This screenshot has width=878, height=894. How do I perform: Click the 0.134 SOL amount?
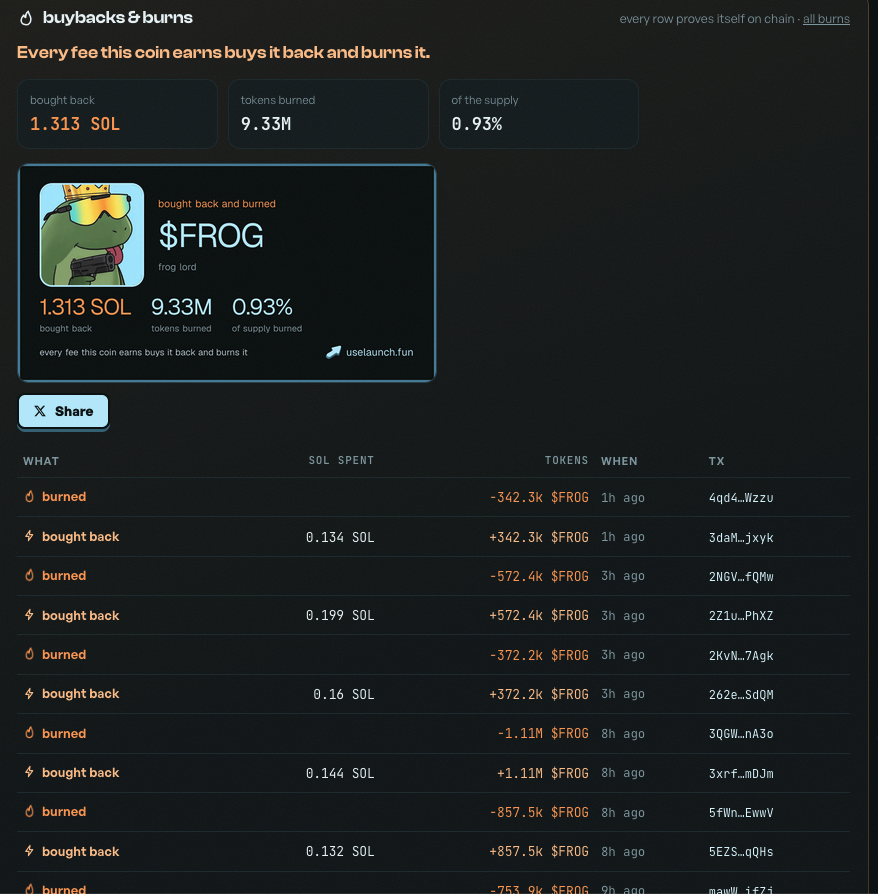[x=340, y=537]
